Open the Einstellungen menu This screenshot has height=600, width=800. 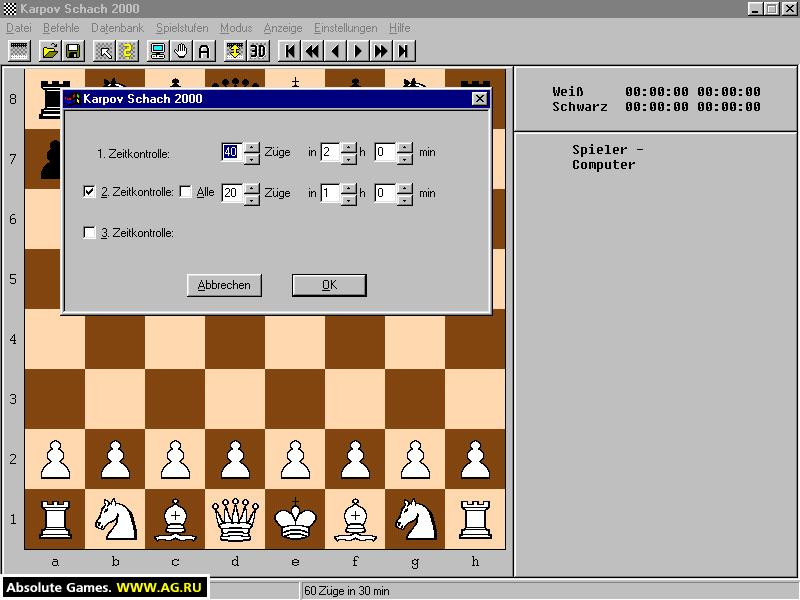coord(346,28)
